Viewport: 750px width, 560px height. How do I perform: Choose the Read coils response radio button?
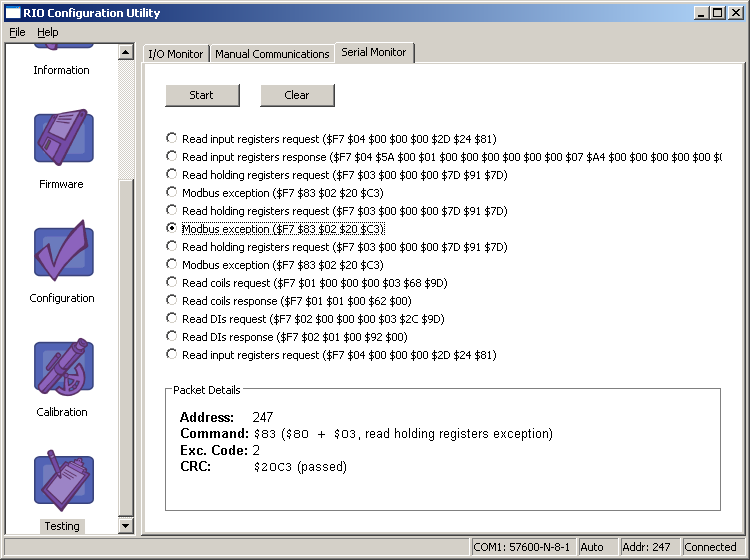[172, 301]
